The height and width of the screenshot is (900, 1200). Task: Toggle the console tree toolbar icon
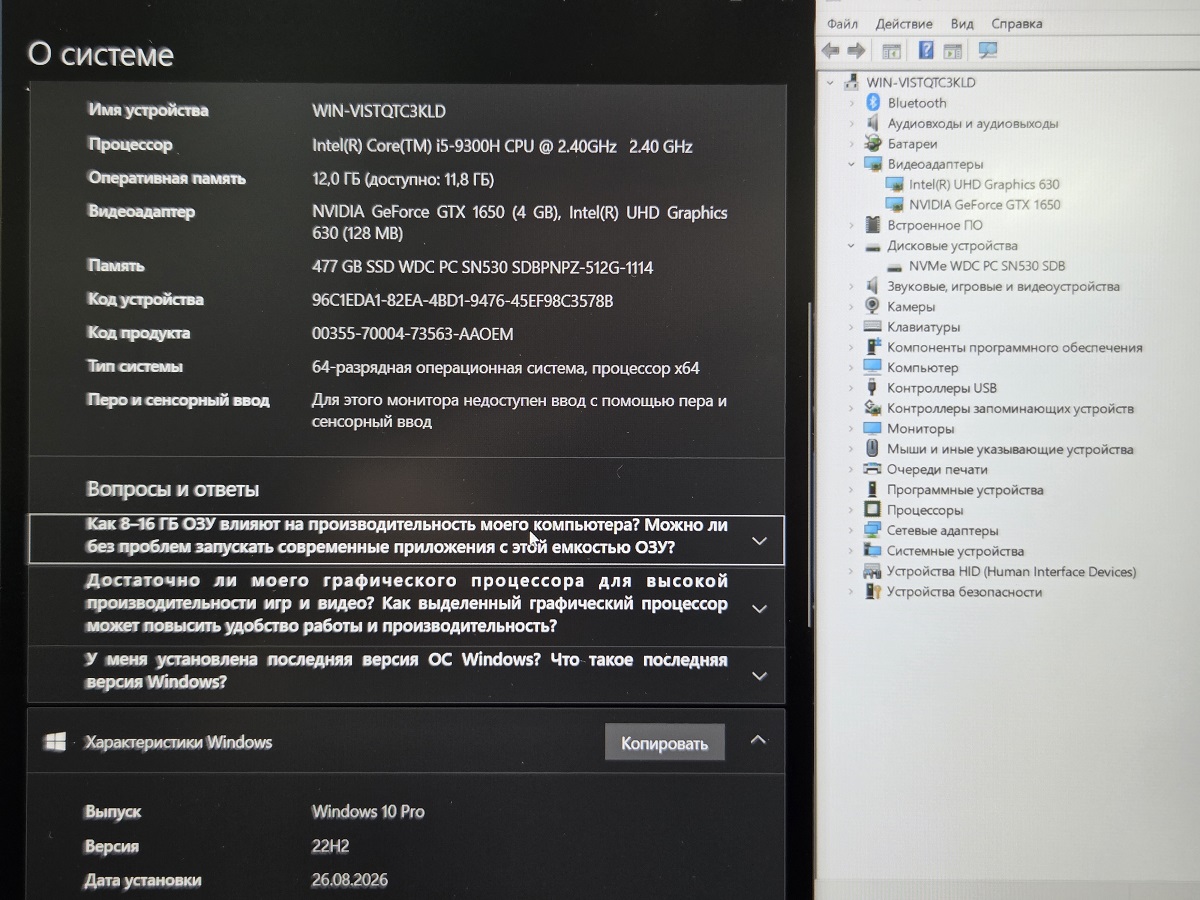(x=891, y=50)
